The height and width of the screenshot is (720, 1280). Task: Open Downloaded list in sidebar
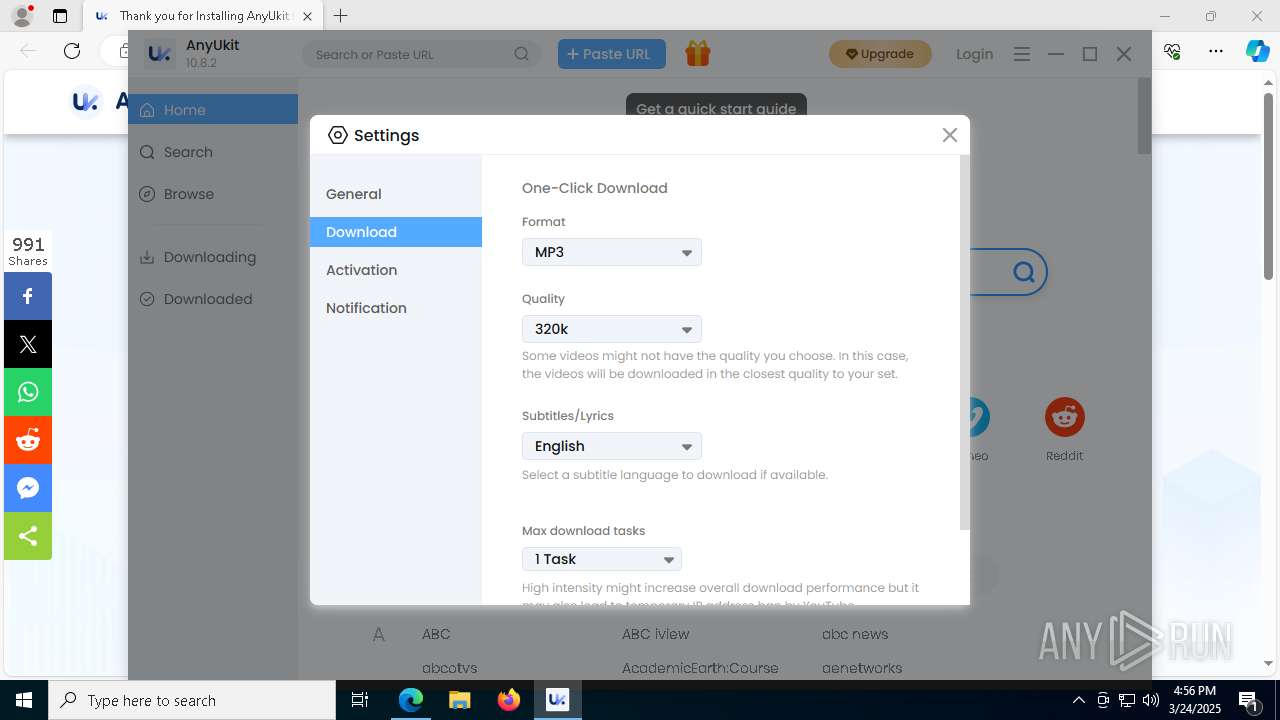[213, 299]
